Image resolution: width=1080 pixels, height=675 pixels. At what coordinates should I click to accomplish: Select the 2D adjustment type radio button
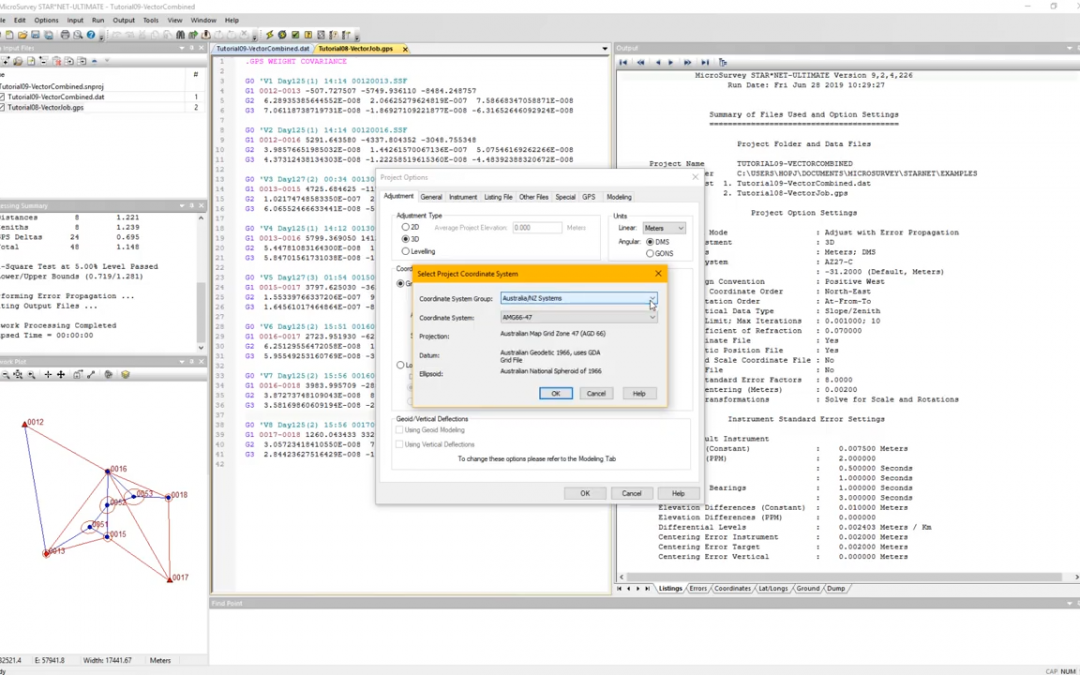click(x=405, y=228)
